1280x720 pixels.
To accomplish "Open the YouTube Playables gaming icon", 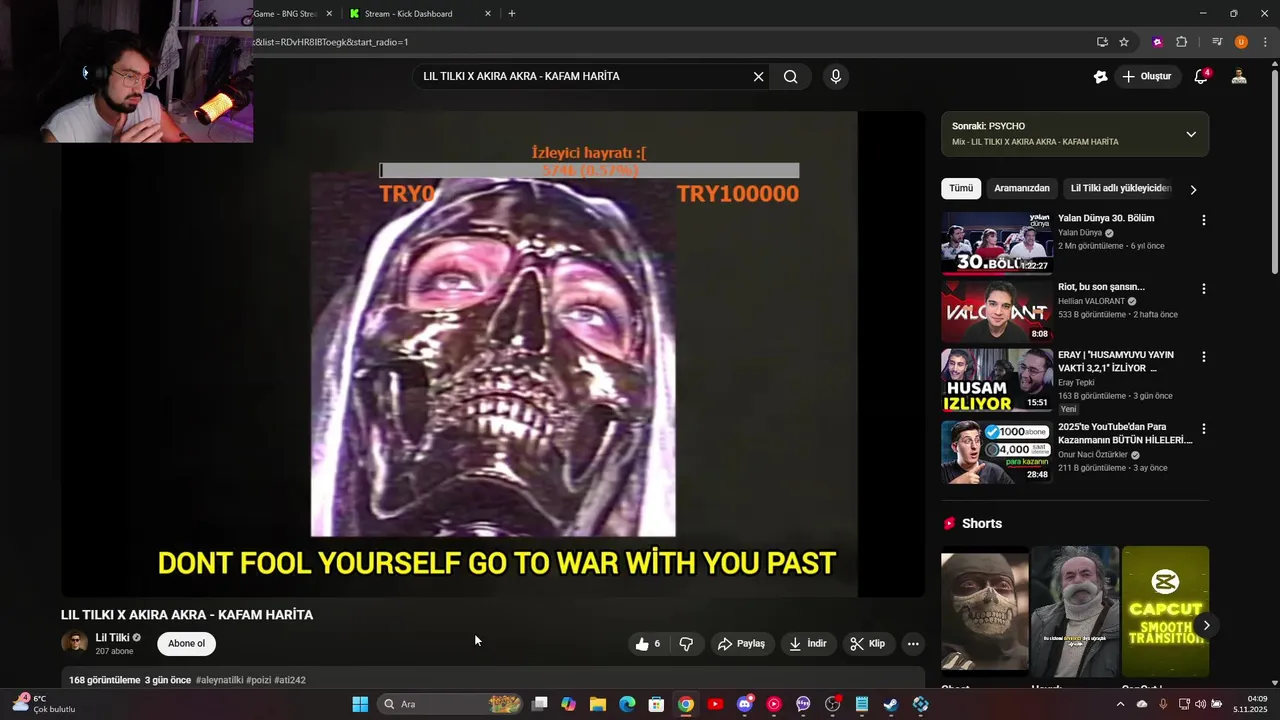I will click(x=1101, y=76).
